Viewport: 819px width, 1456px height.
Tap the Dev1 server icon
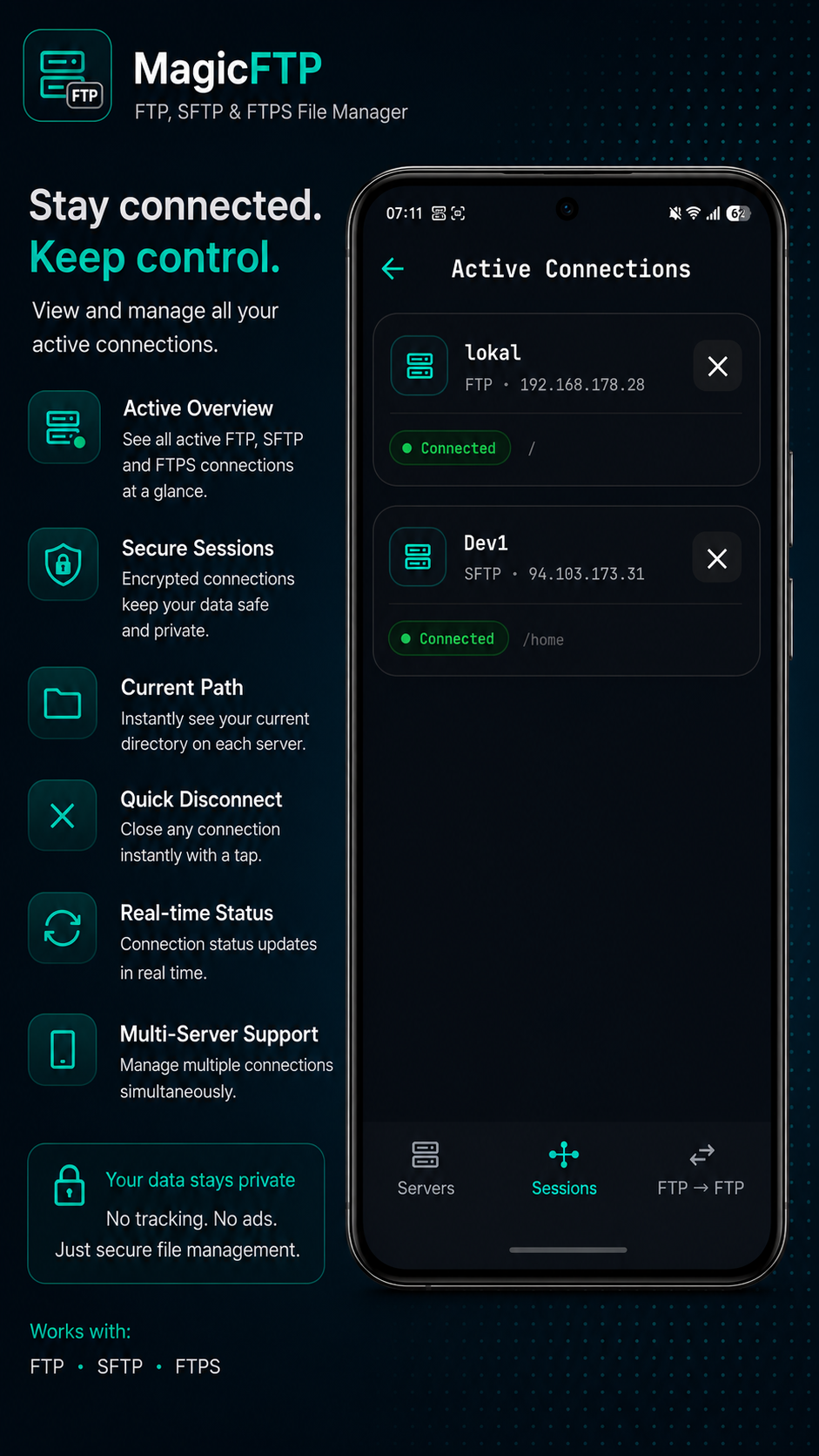pyautogui.click(x=418, y=556)
